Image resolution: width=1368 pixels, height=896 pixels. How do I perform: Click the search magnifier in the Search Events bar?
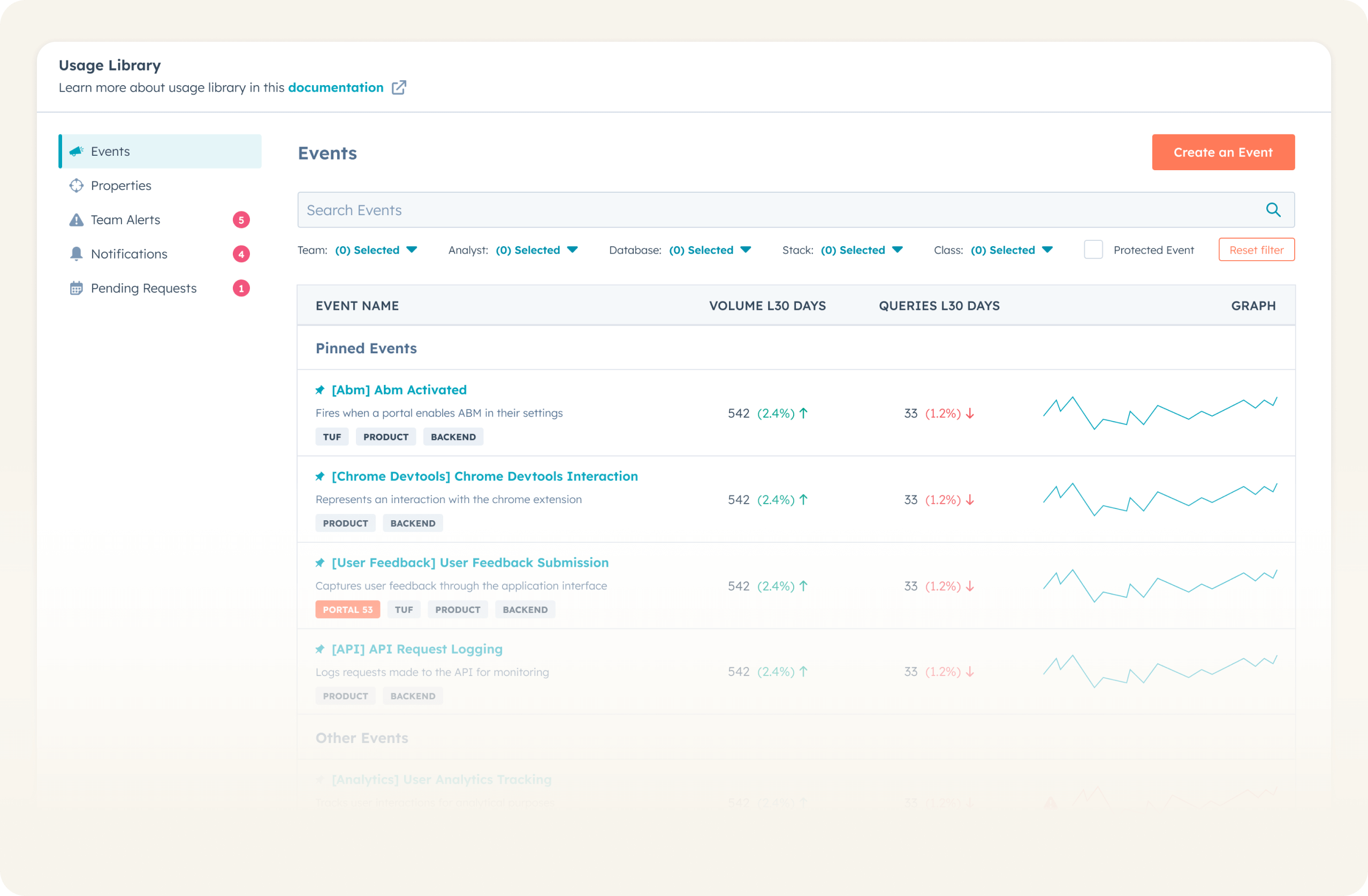[x=1274, y=210]
